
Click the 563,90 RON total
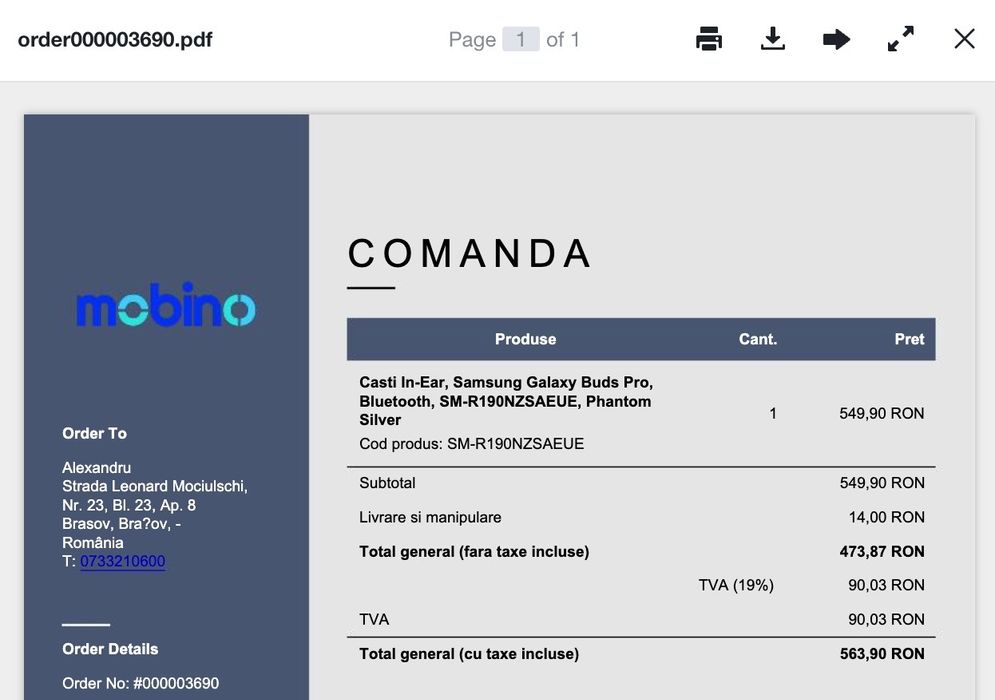click(x=881, y=654)
